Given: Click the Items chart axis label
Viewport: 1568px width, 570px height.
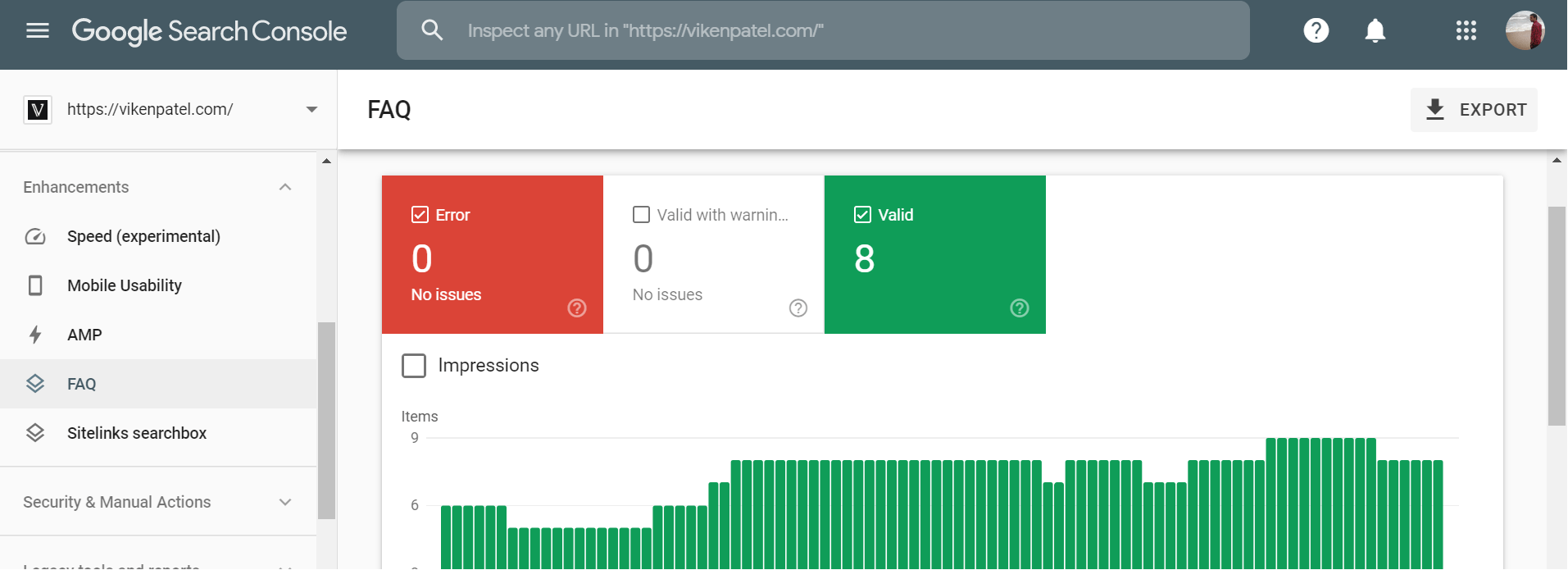Looking at the screenshot, I should (420, 417).
